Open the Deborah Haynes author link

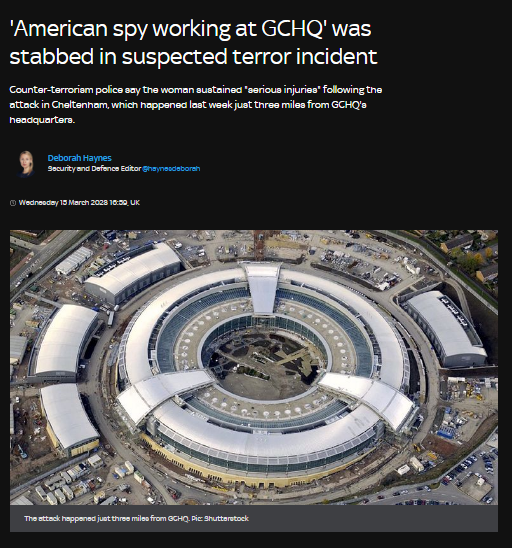pyautogui.click(x=79, y=158)
